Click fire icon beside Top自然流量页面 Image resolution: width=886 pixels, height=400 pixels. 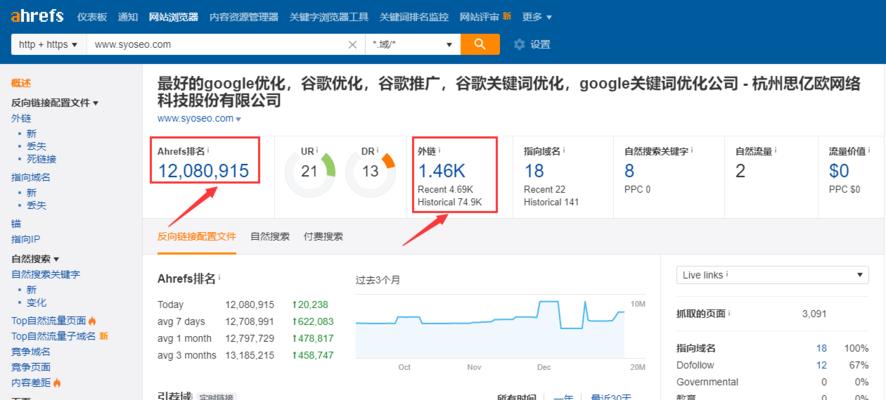92,321
